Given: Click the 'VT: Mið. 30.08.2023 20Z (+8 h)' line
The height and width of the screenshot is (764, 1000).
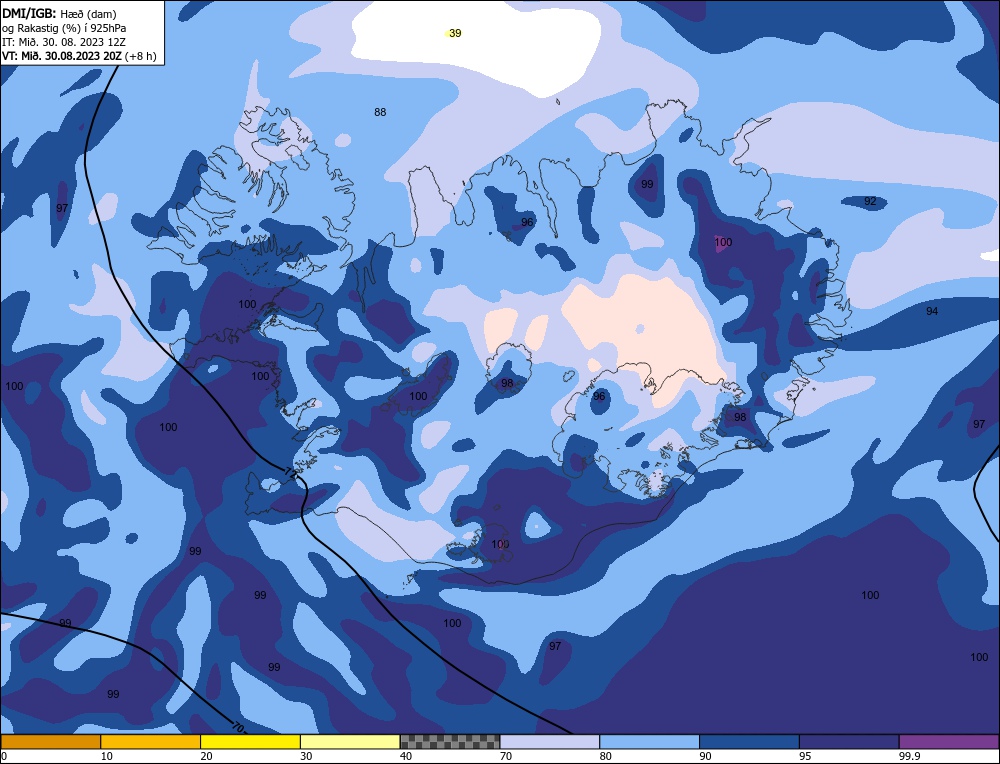Looking at the screenshot, I should pos(78,56).
